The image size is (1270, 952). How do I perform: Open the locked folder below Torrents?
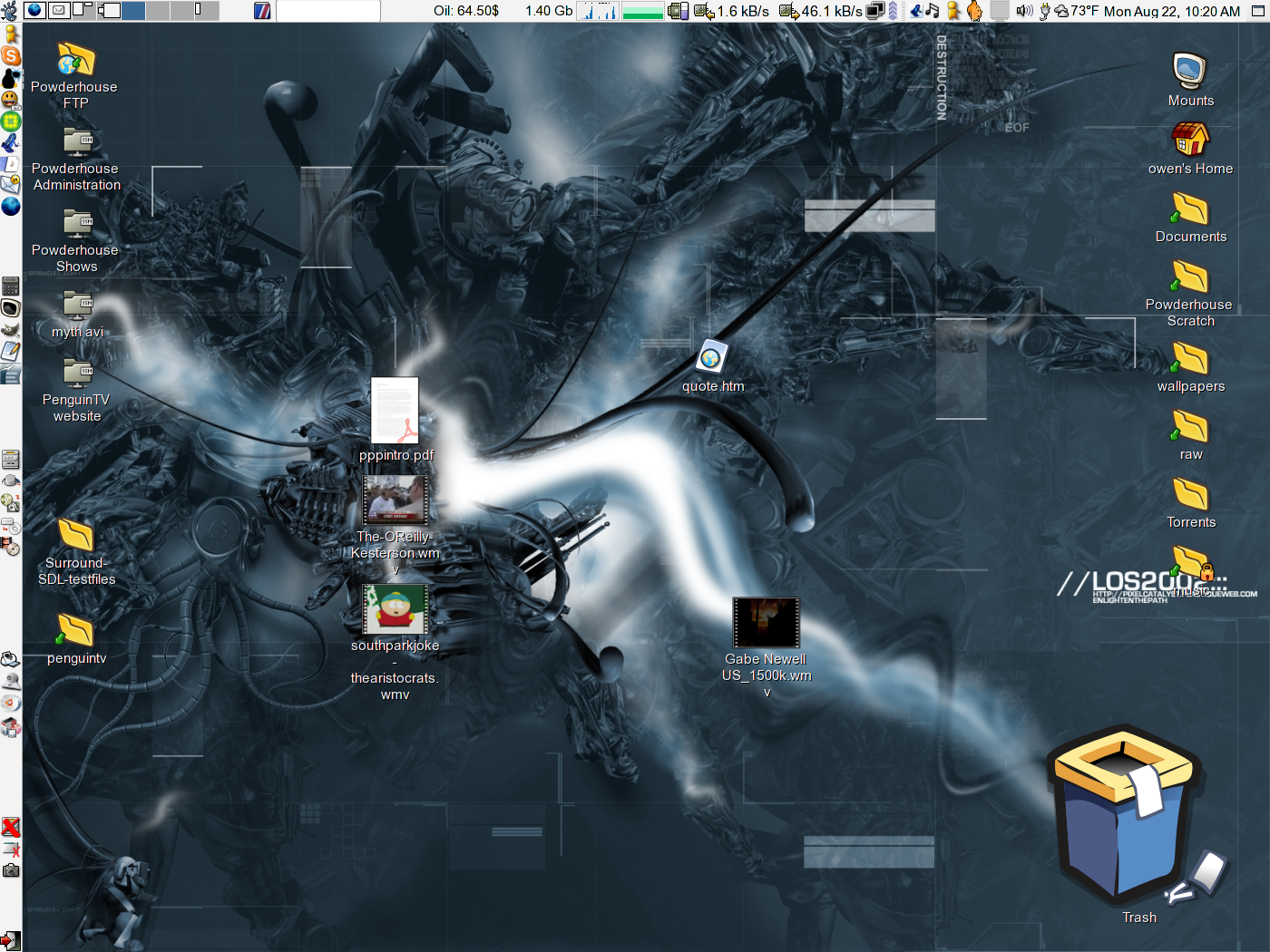point(1192,564)
